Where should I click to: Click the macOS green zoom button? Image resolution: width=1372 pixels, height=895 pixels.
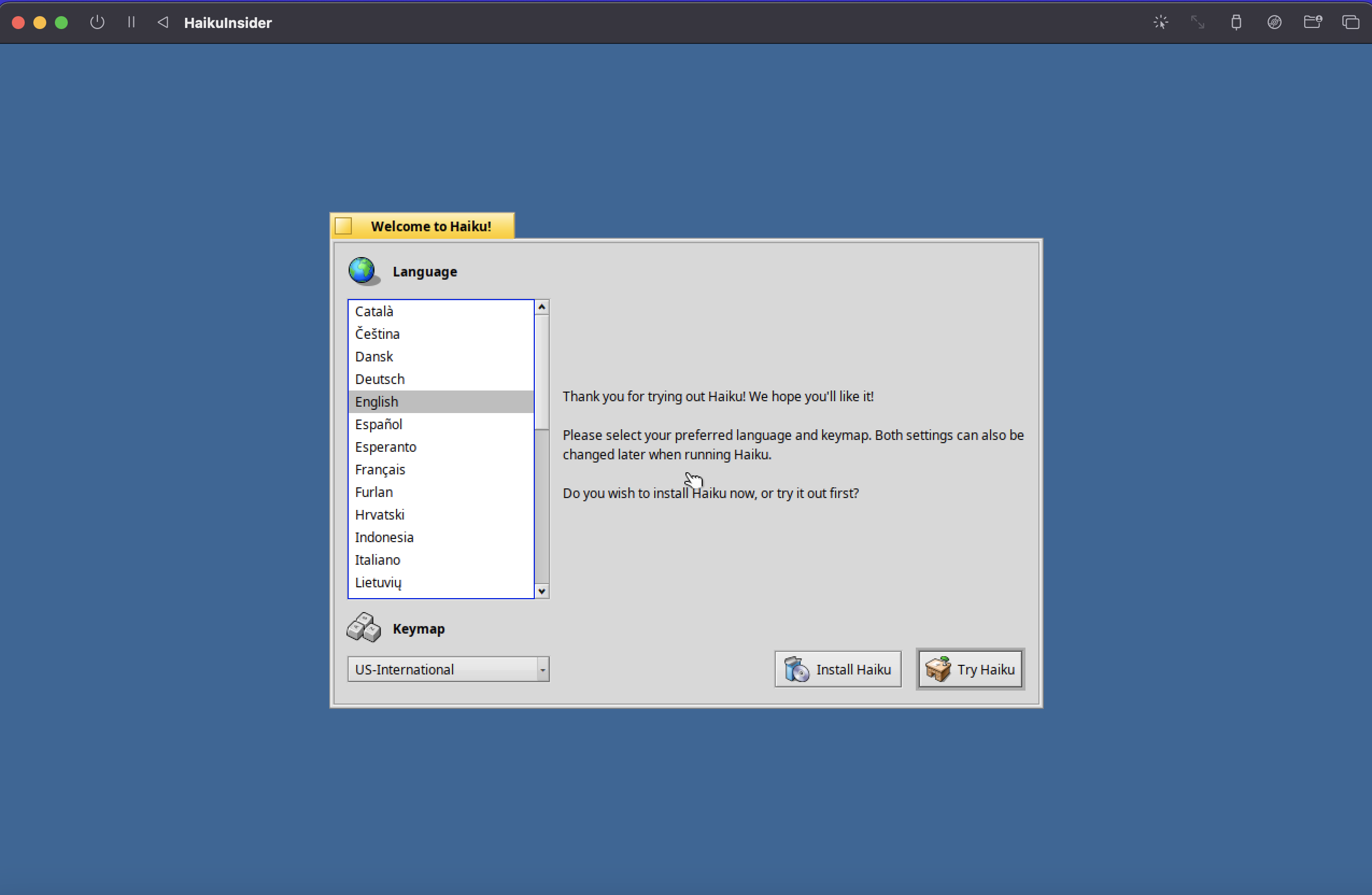coord(61,23)
